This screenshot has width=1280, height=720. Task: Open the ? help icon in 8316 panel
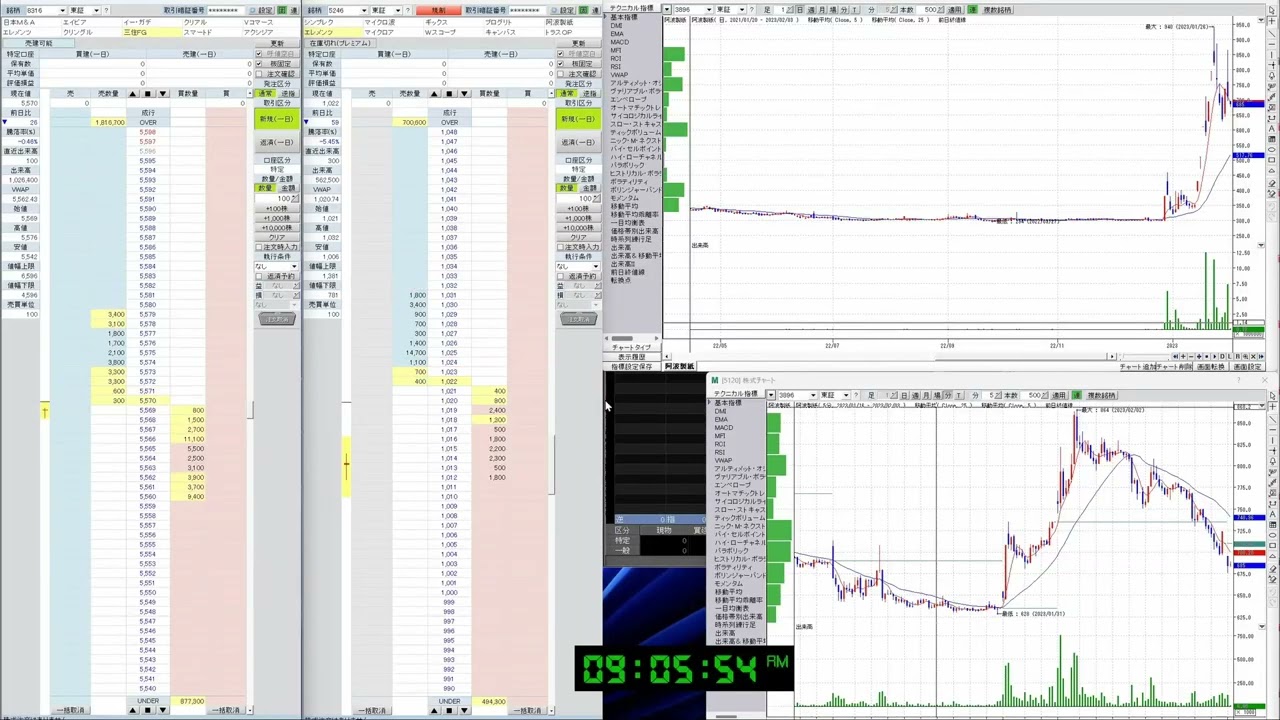tap(106, 10)
